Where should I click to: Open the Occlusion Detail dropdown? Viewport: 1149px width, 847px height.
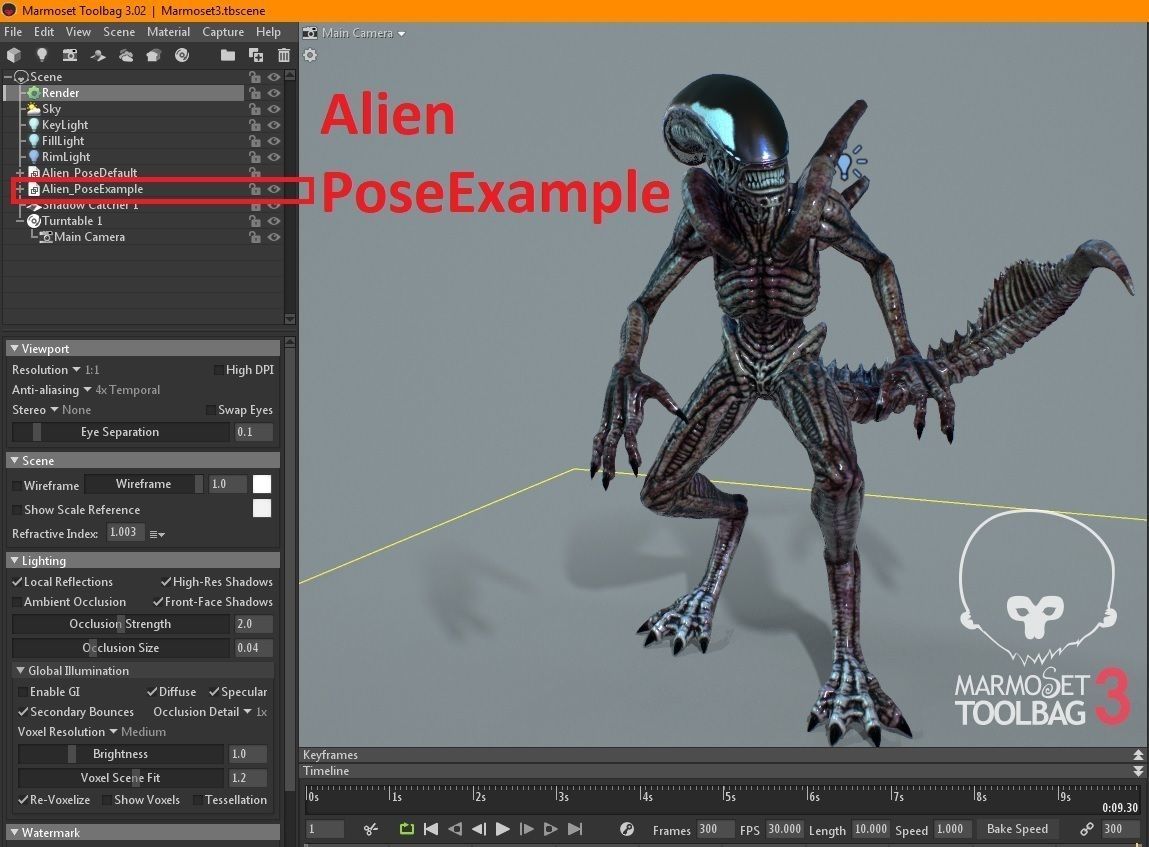247,711
